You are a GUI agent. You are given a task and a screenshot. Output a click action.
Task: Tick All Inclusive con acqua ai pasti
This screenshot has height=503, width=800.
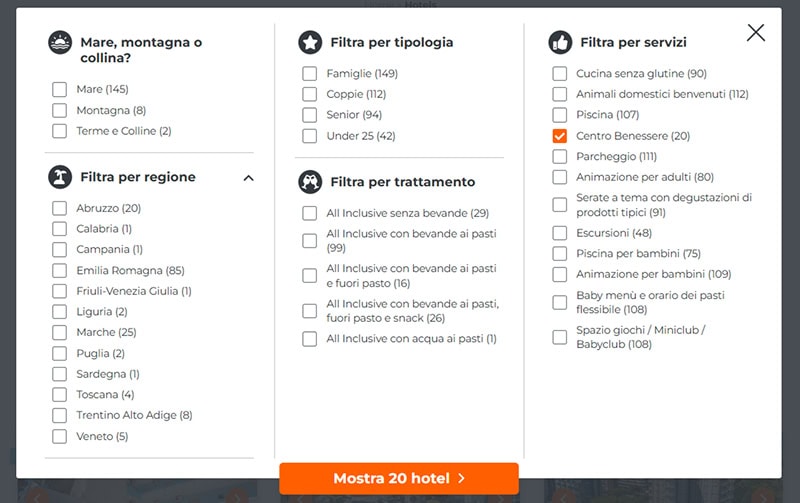(310, 339)
